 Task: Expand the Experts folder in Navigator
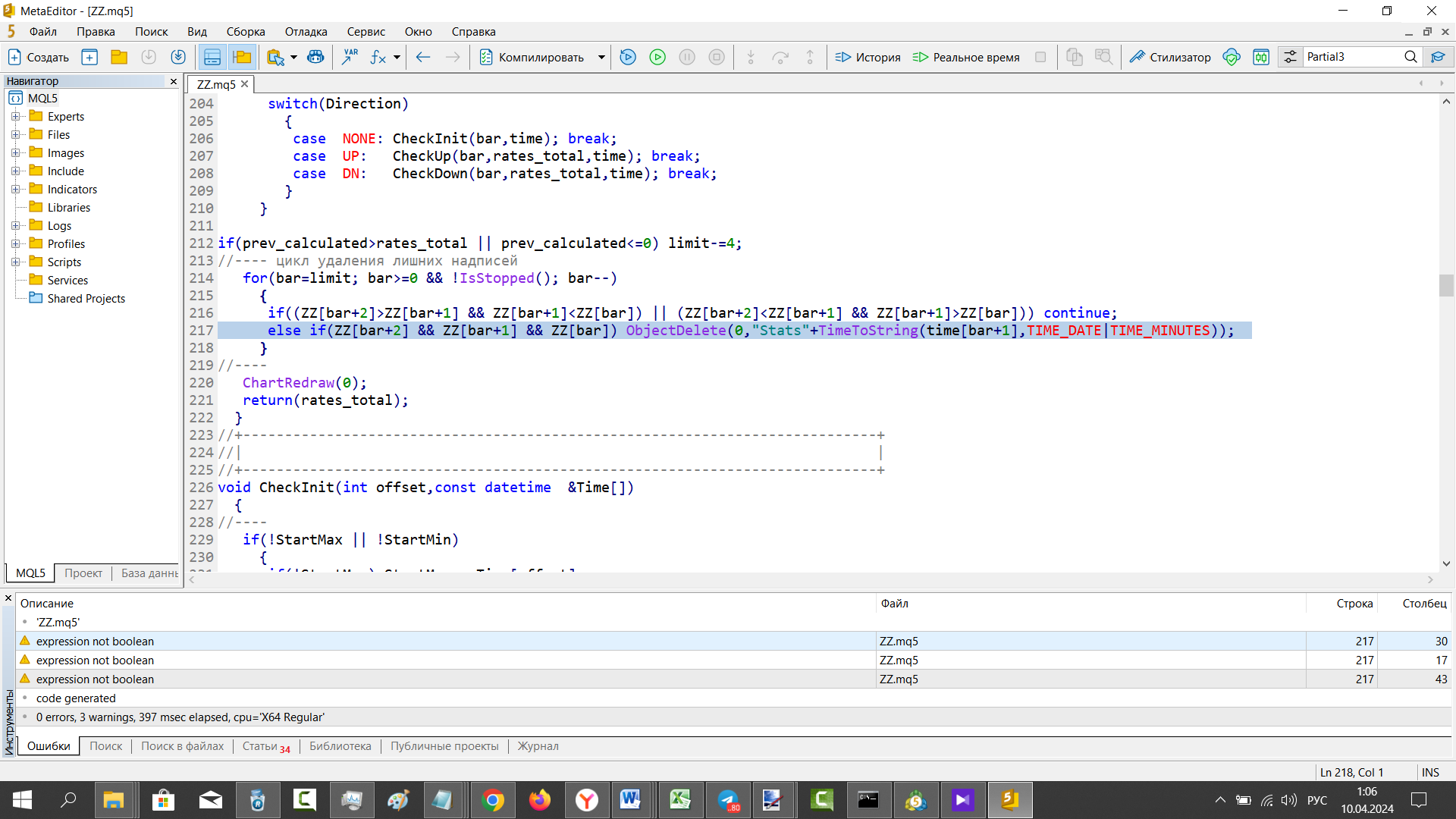tap(17, 116)
